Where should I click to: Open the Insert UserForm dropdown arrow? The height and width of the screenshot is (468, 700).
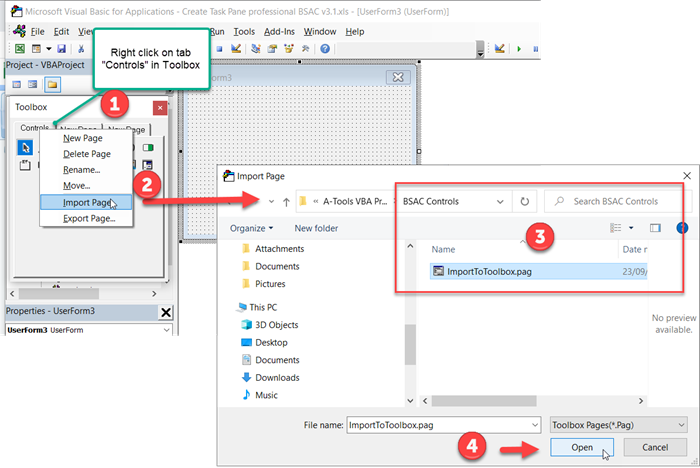point(48,49)
